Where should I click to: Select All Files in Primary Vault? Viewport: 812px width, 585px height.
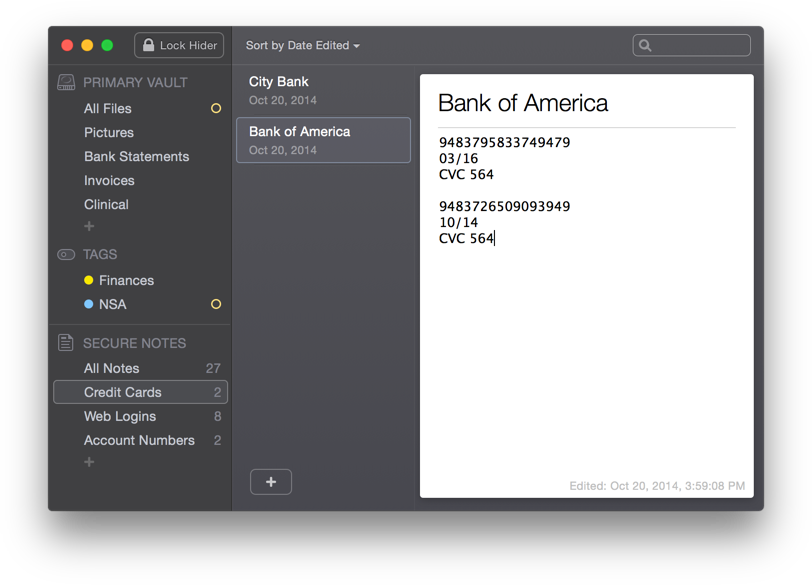pyautogui.click(x=108, y=109)
